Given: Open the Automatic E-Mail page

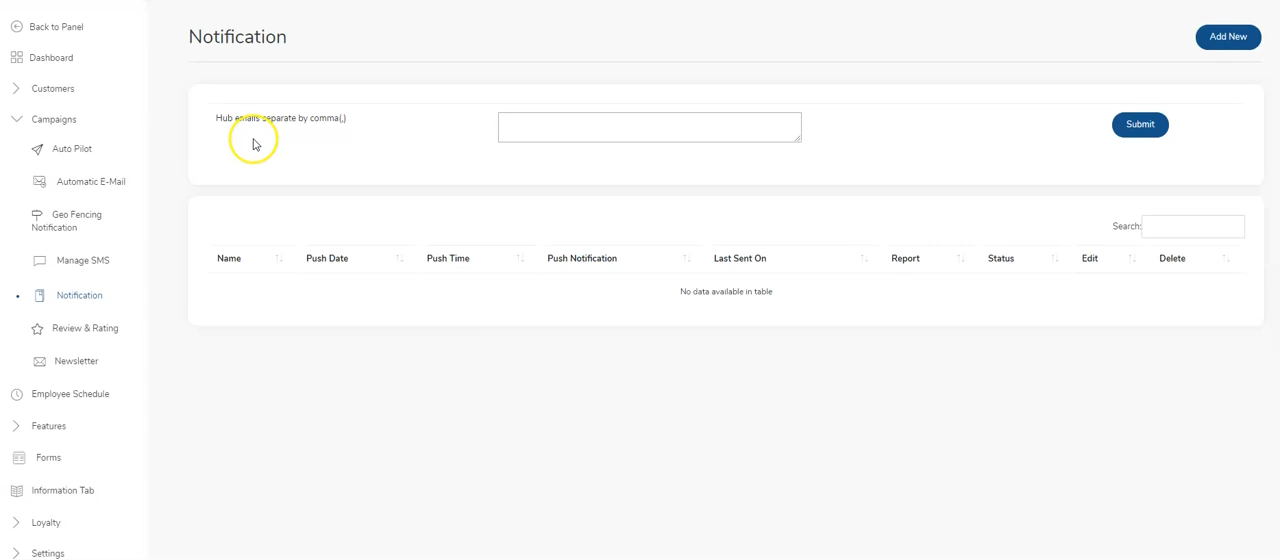Looking at the screenshot, I should point(91,182).
